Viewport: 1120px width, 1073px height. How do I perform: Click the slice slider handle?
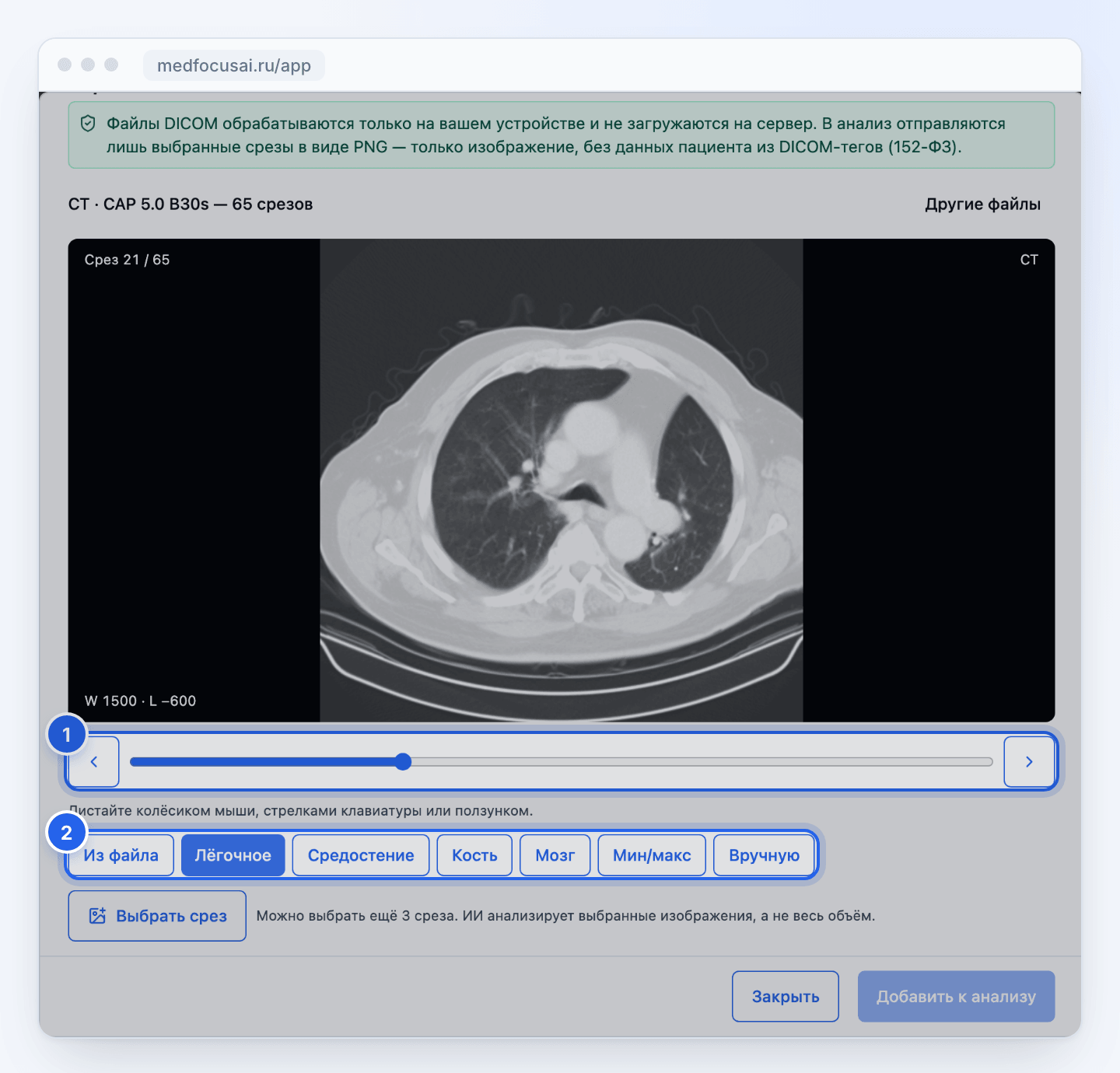(x=403, y=762)
